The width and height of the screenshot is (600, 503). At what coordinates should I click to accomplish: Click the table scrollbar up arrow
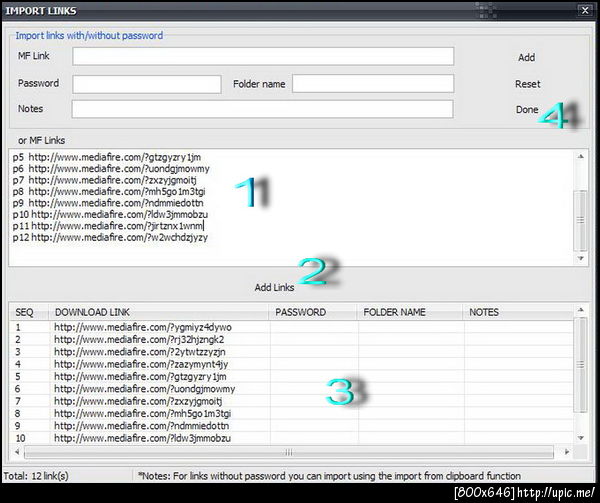[580, 309]
